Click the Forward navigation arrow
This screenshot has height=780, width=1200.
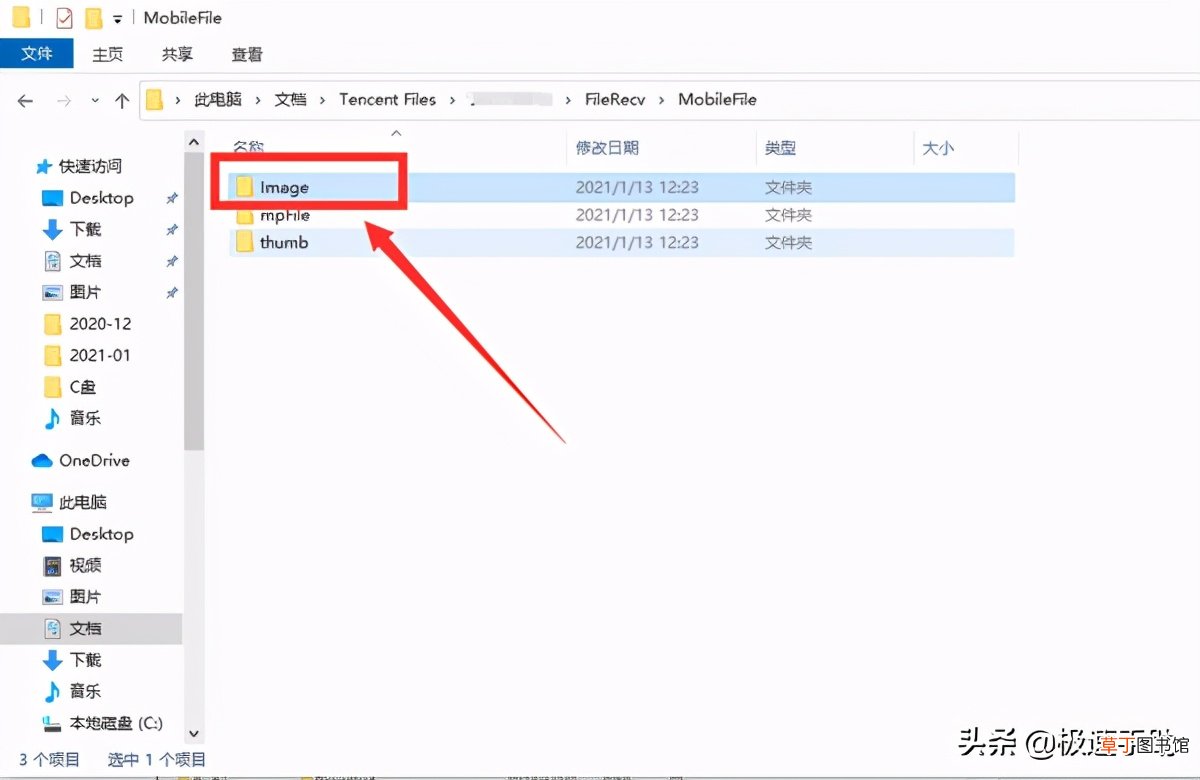63,100
